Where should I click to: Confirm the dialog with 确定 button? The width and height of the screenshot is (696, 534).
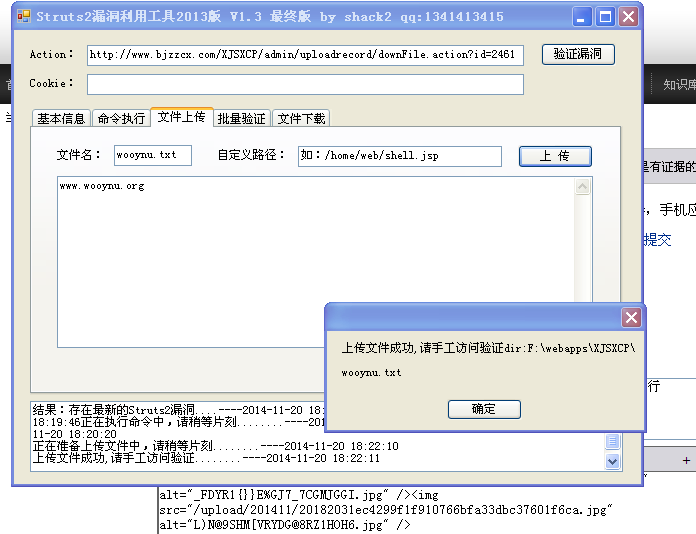[484, 409]
